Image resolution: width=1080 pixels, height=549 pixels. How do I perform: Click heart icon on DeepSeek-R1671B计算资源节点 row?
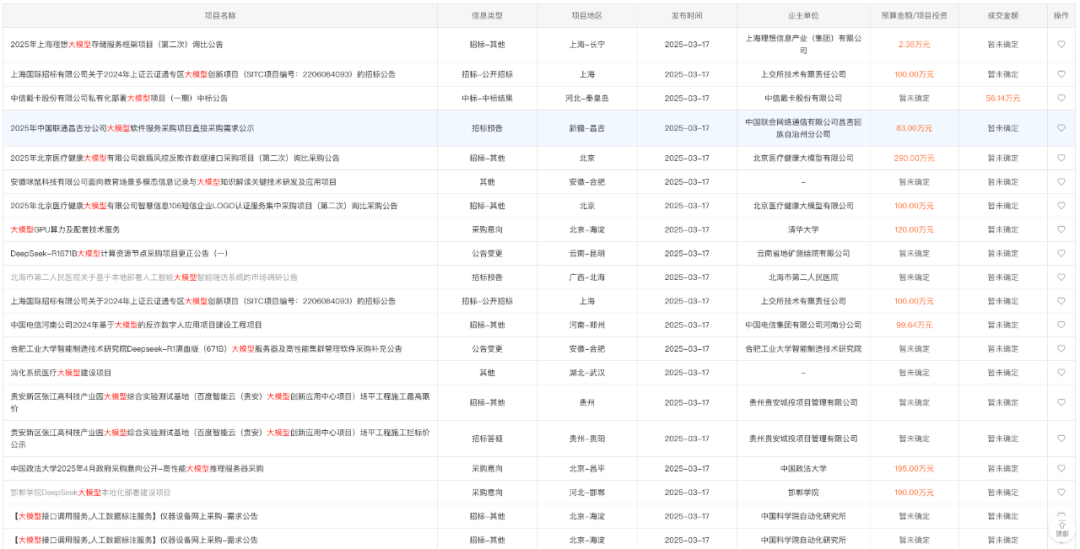click(x=1061, y=253)
